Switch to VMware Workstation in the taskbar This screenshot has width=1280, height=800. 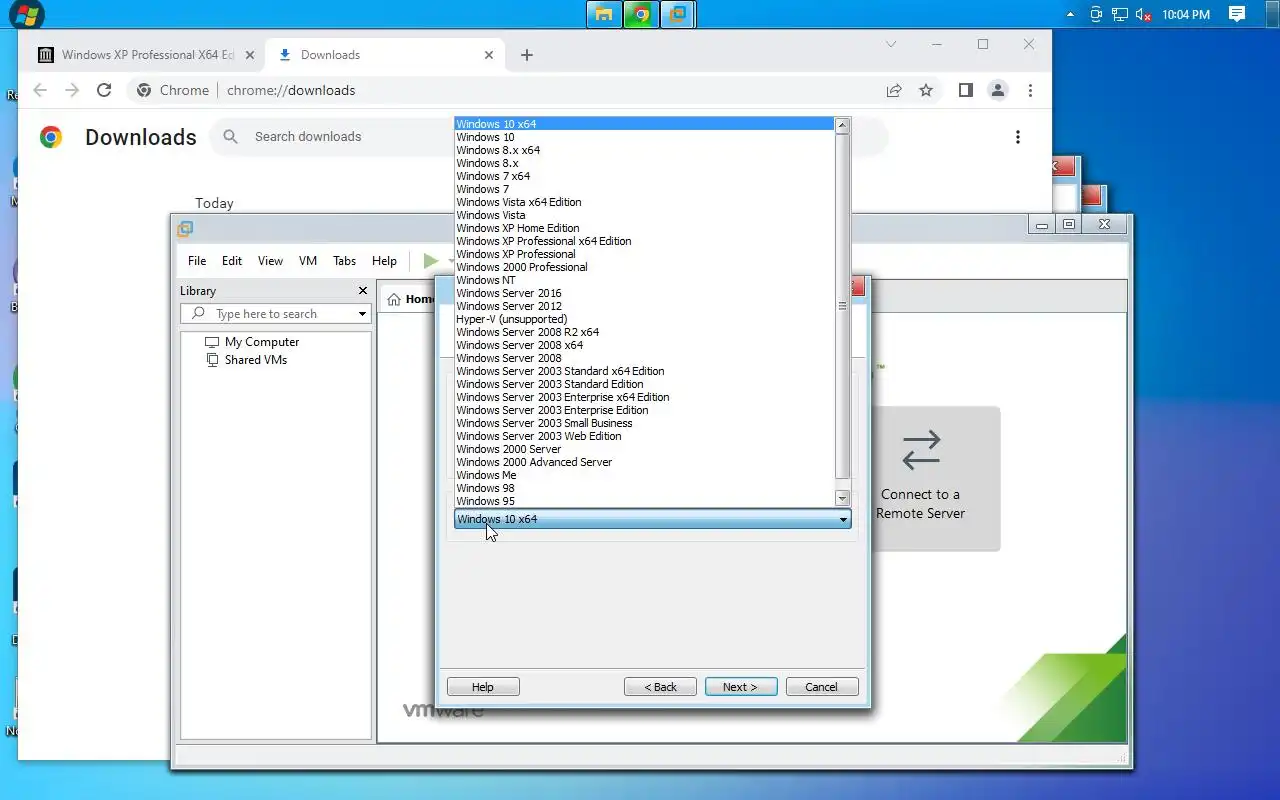coord(677,14)
